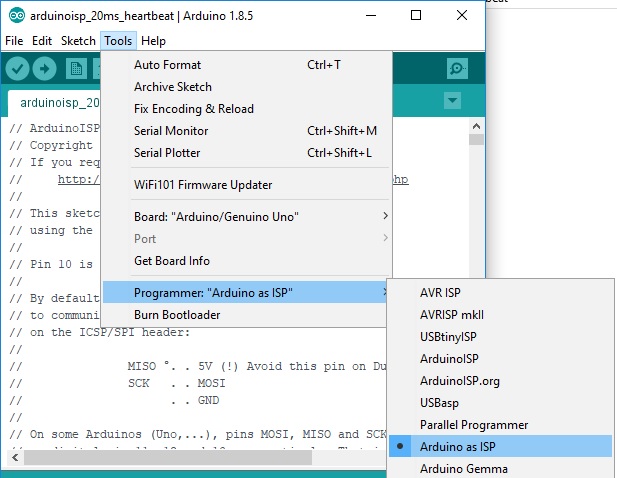Open the Sketch menu

point(78,41)
